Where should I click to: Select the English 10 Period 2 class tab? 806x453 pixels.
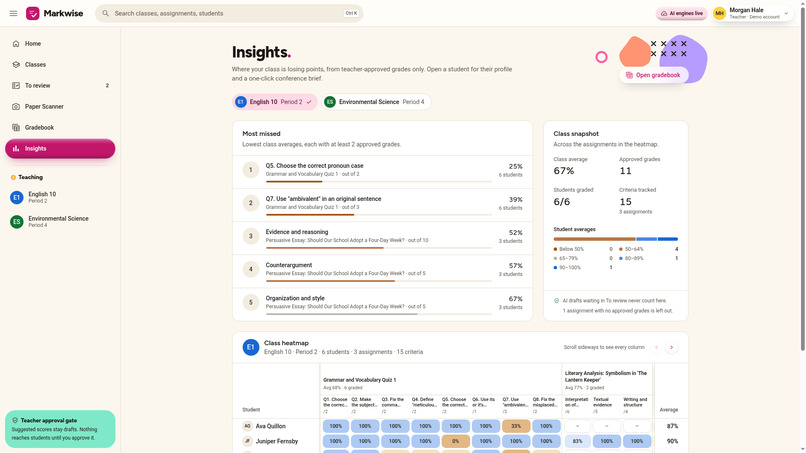(274, 102)
